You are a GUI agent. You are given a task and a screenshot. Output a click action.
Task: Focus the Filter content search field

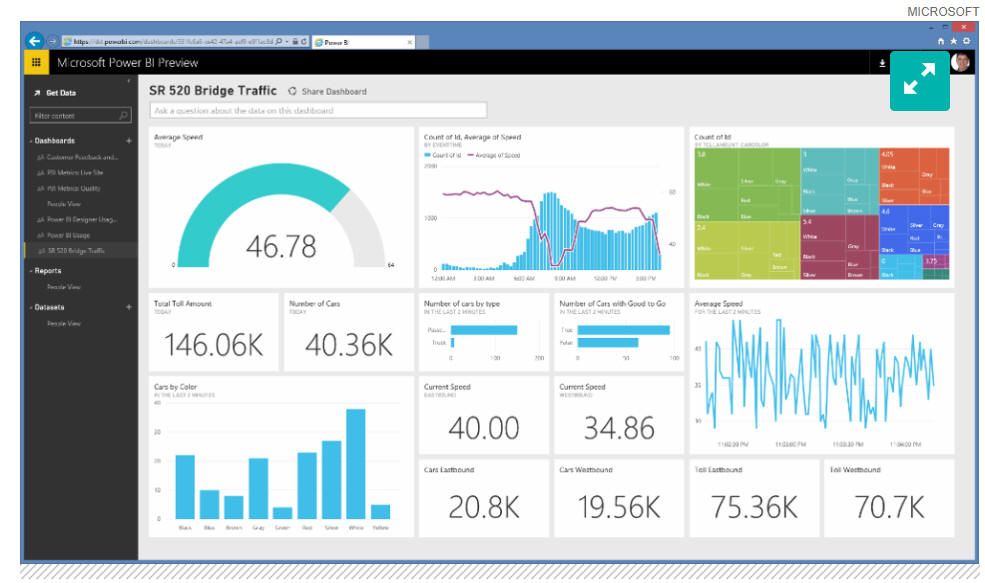click(x=80, y=115)
